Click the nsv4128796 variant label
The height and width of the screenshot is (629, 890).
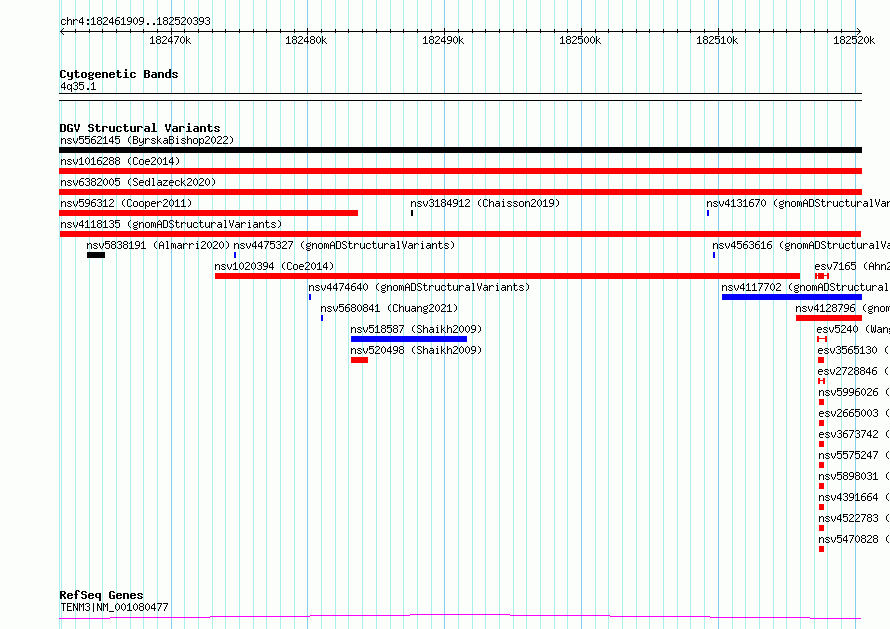[x=842, y=308]
